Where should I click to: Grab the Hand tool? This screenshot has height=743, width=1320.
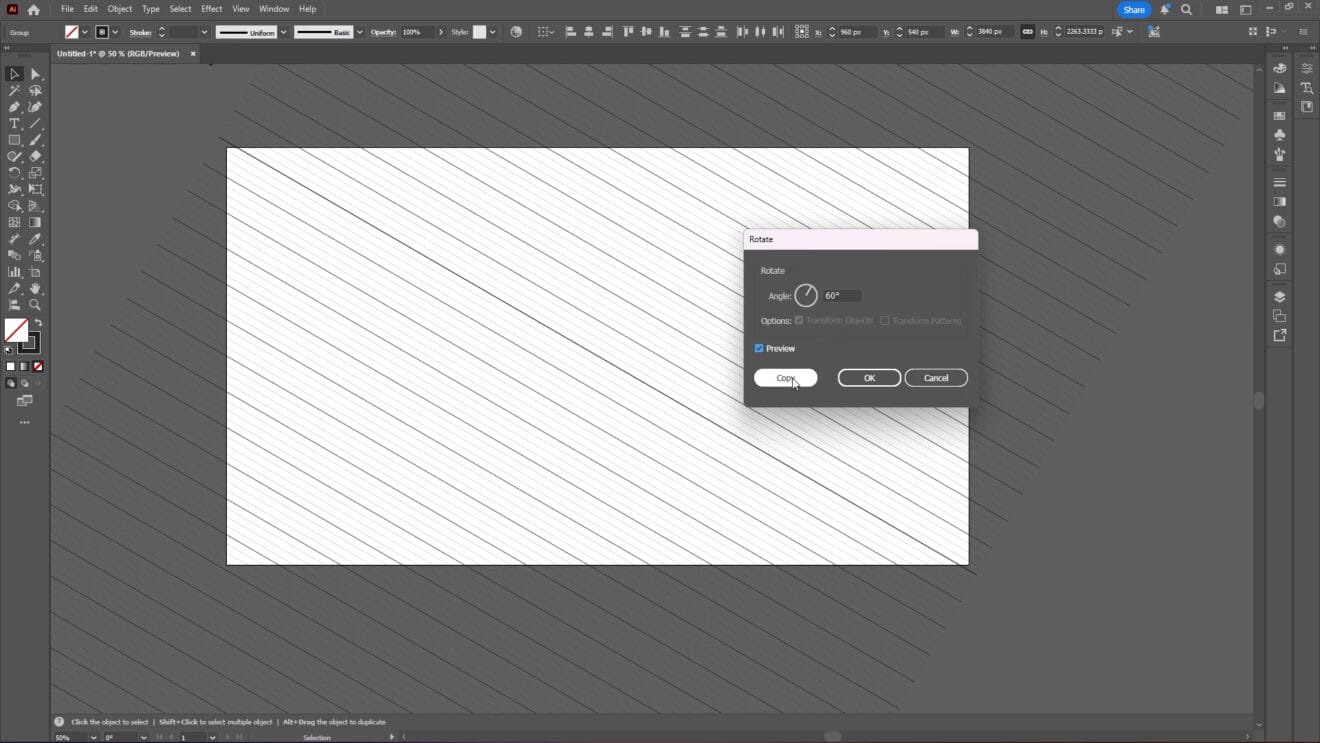pos(34,288)
